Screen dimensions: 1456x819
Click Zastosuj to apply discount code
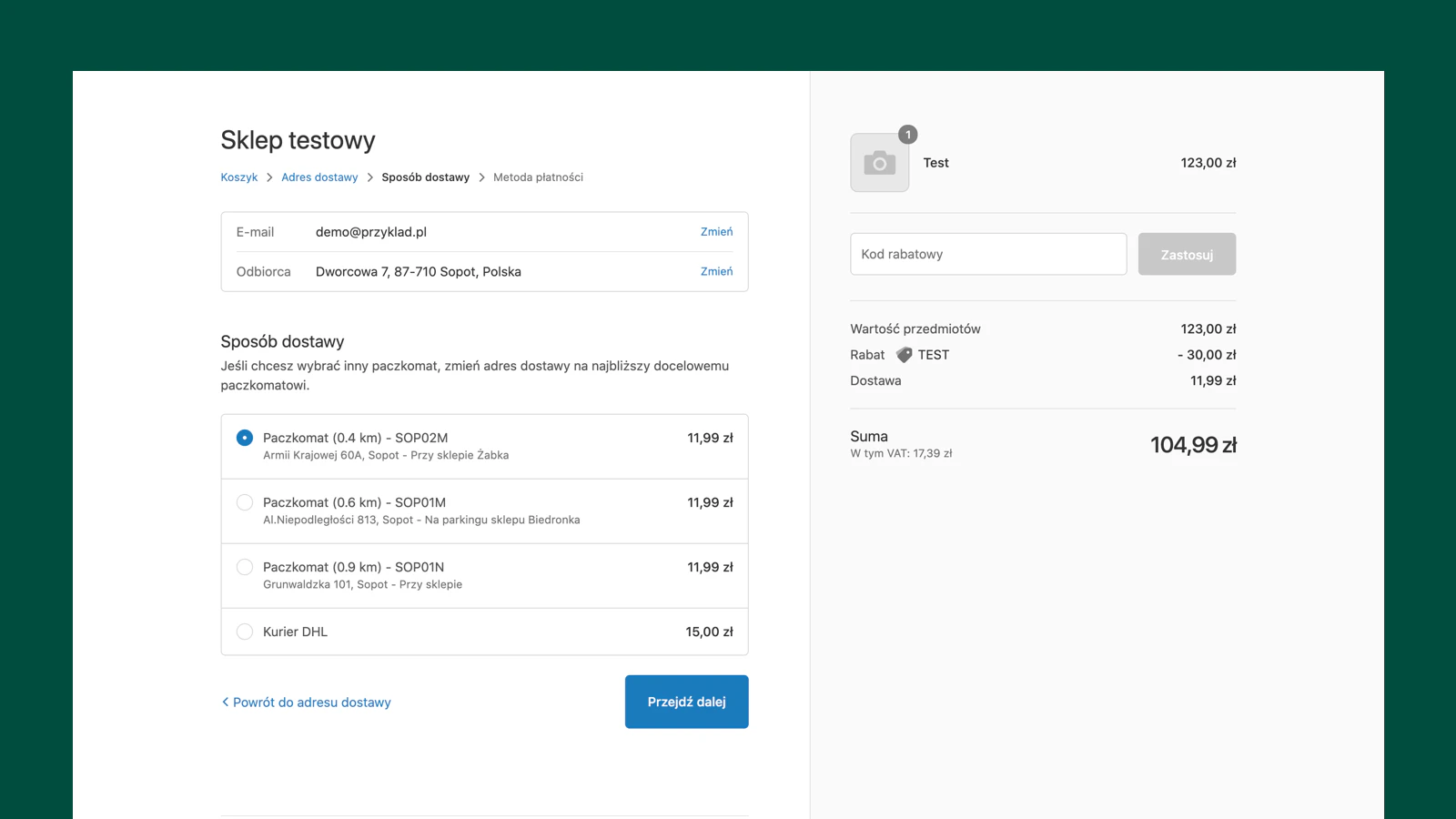pos(1187,254)
